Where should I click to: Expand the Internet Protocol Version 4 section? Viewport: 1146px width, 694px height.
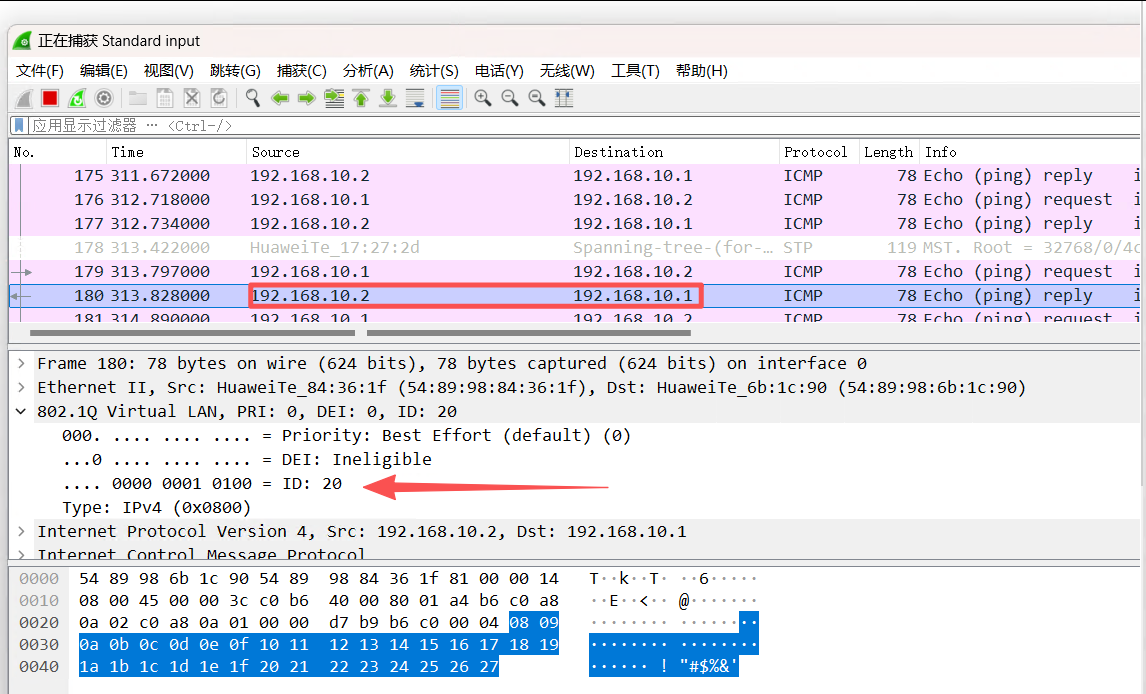(x=22, y=531)
